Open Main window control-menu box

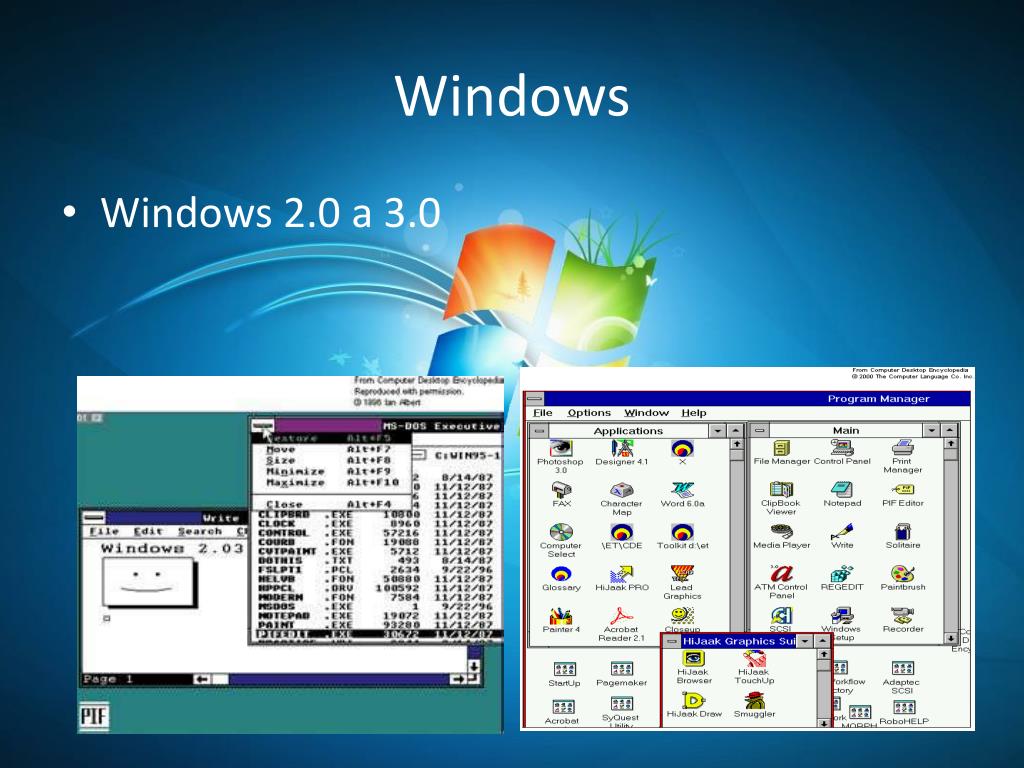759,431
